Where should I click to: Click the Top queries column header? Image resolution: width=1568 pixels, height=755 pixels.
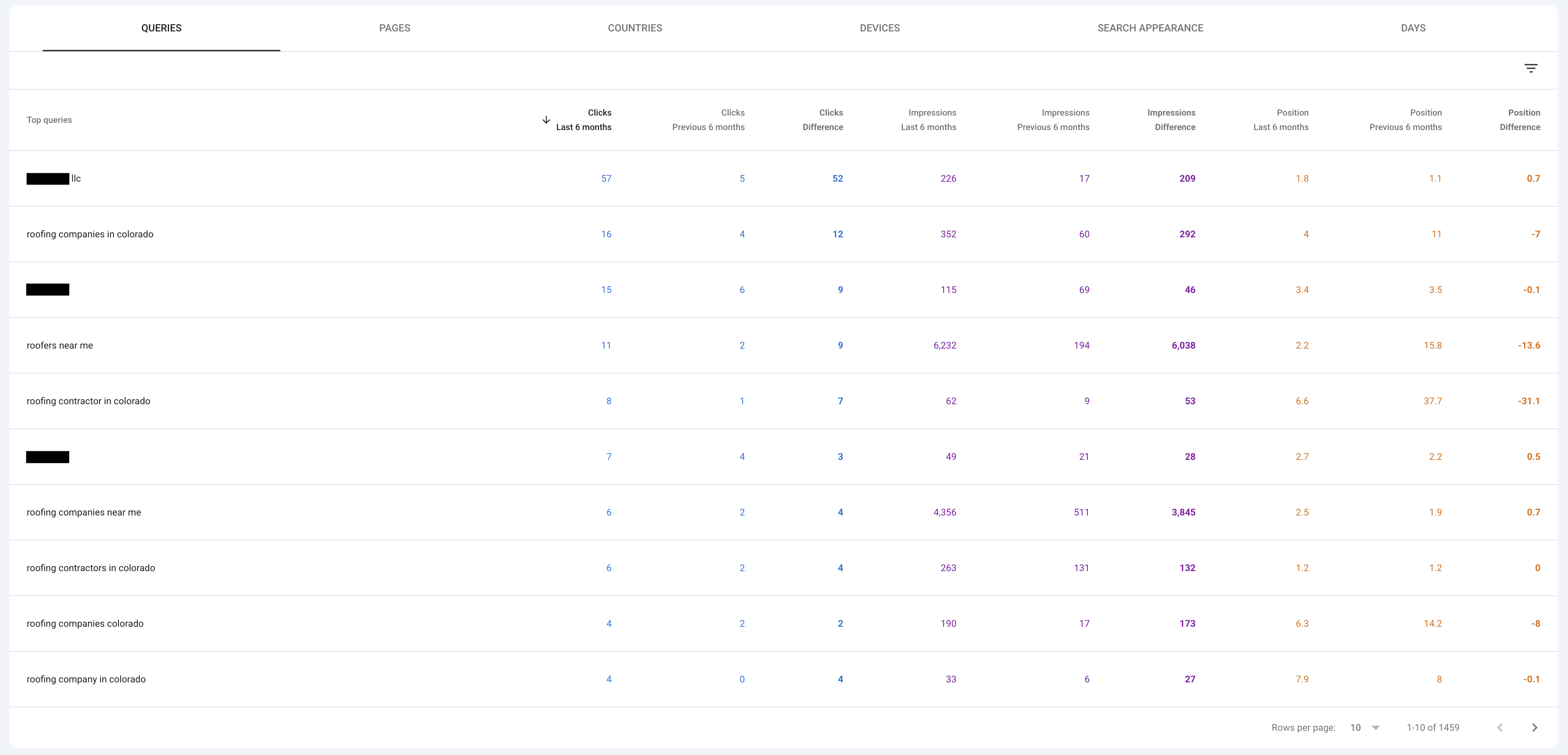[49, 120]
